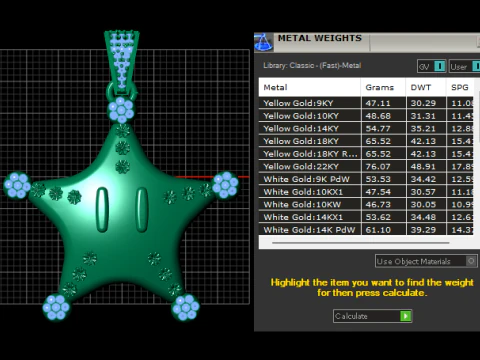The image size is (480, 360).
Task: Toggle the GV library switch
Action: (440, 66)
